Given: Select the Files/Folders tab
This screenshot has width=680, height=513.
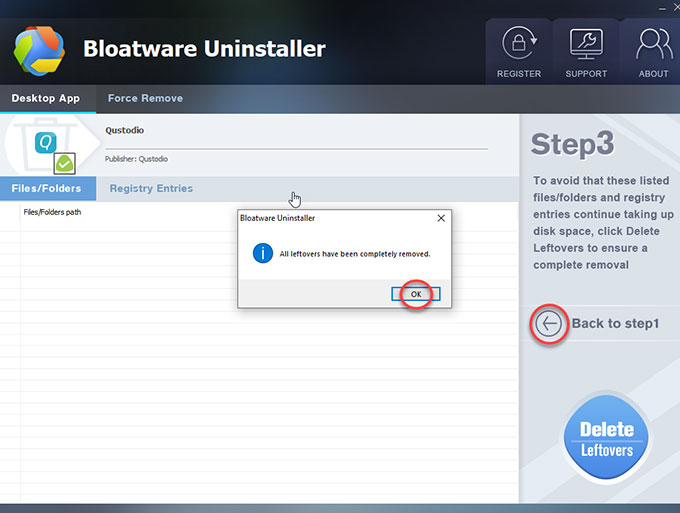Looking at the screenshot, I should tap(46, 188).
